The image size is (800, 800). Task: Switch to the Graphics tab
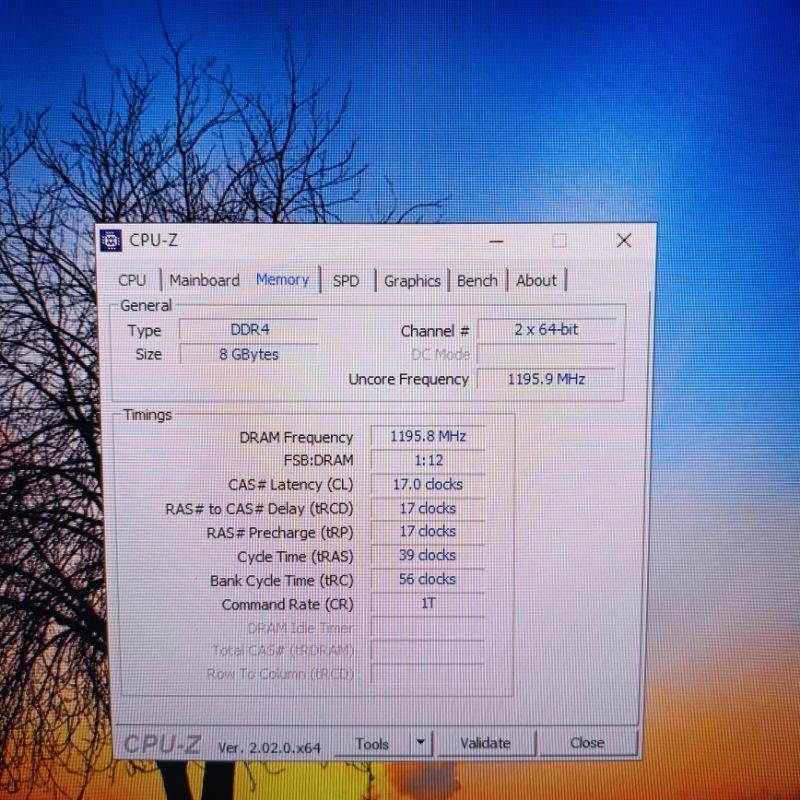click(x=412, y=281)
